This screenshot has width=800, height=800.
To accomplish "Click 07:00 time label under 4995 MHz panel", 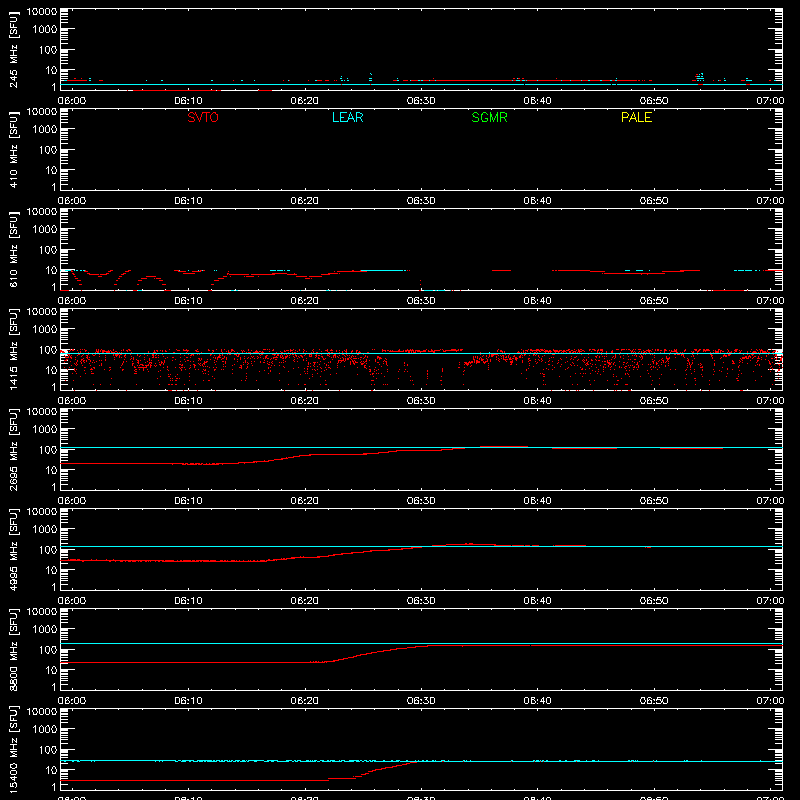I will coord(770,601).
